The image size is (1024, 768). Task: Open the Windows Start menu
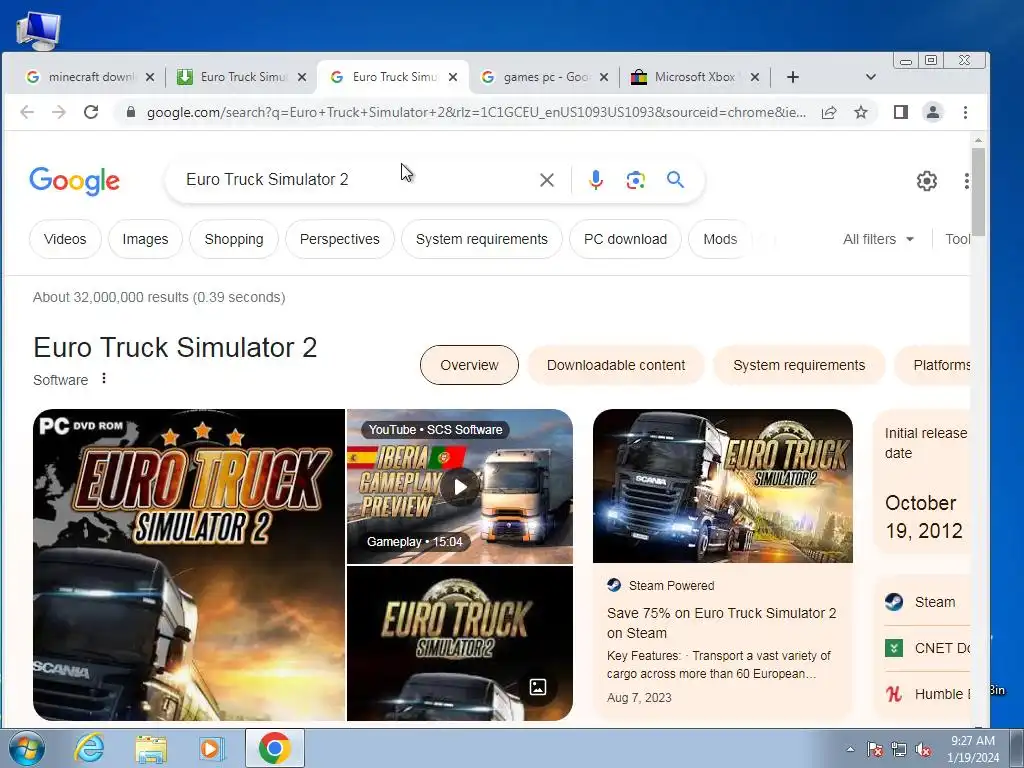(26, 748)
